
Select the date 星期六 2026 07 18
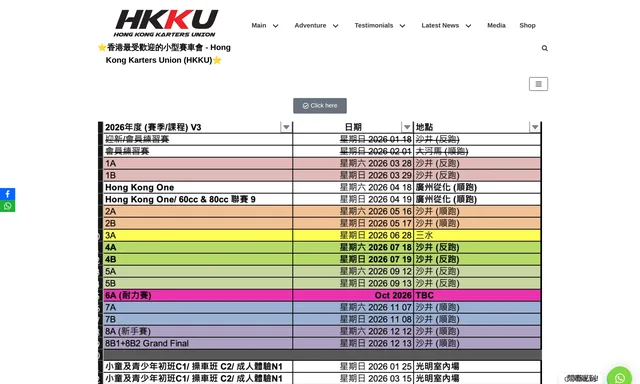(353, 247)
